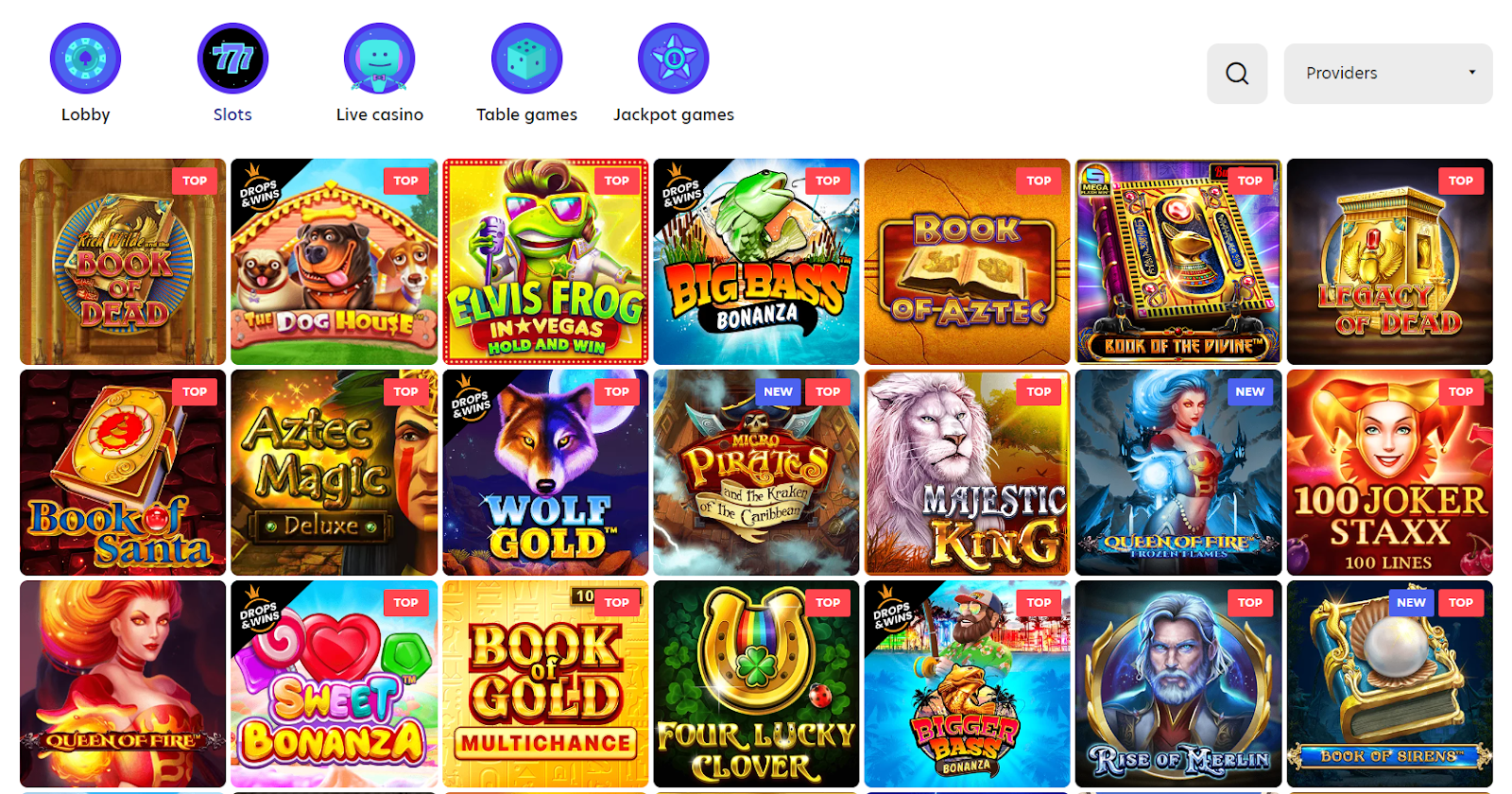Open the Book of Dead game
Screen dimensions: 1512x794
tap(123, 262)
